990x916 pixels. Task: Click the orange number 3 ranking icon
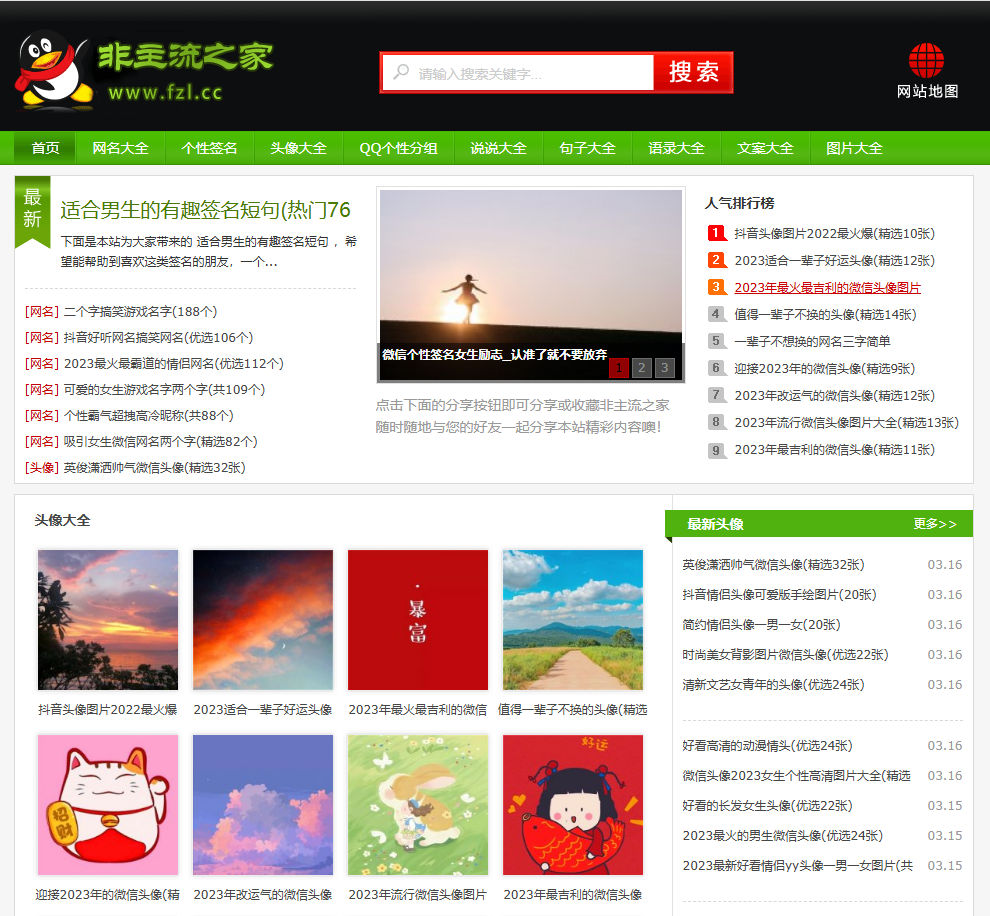pyautogui.click(x=717, y=287)
